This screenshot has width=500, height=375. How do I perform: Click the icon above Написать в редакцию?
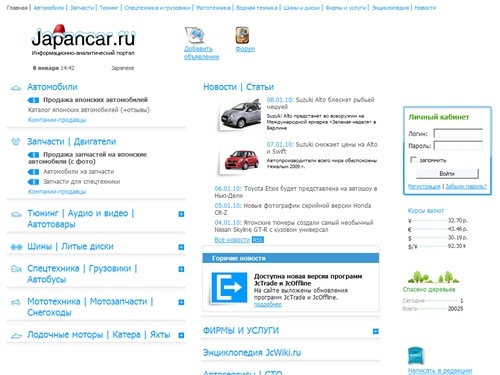415,356
